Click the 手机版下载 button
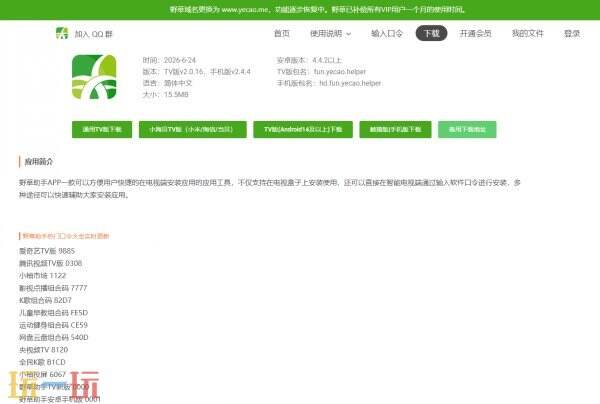600x404 pixels. tap(395, 129)
